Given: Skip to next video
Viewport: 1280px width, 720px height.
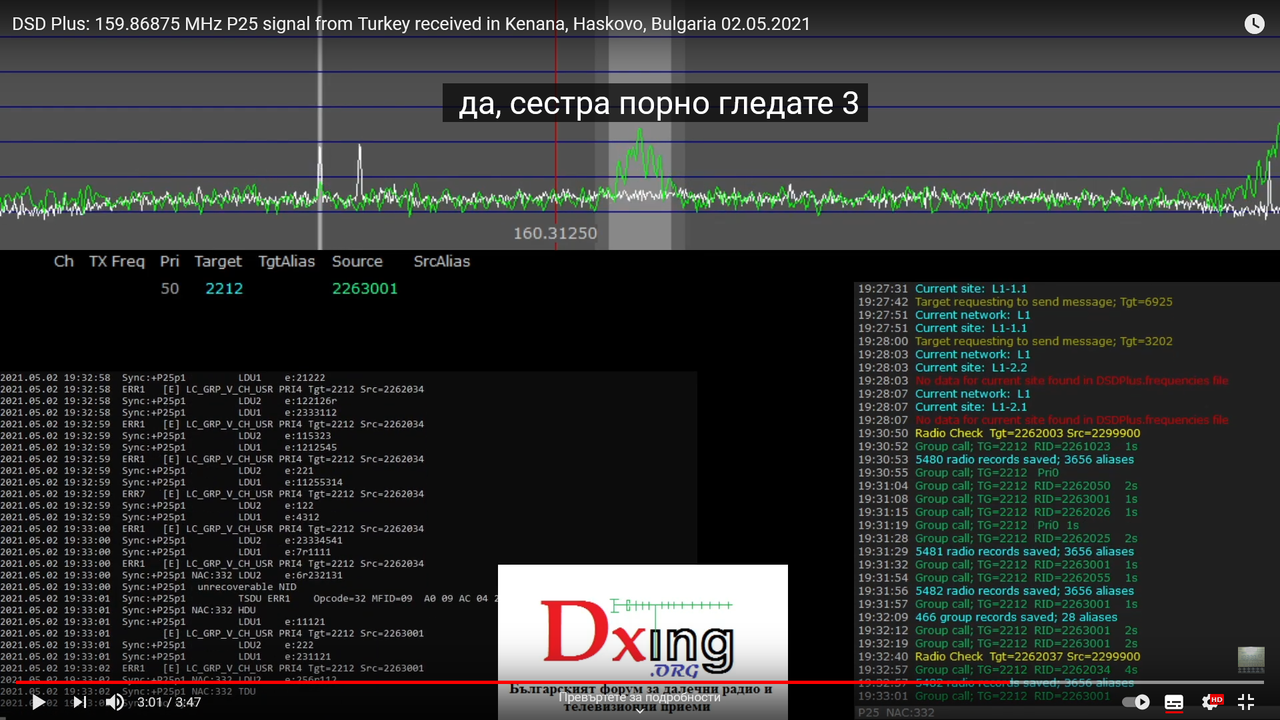Looking at the screenshot, I should (x=80, y=702).
